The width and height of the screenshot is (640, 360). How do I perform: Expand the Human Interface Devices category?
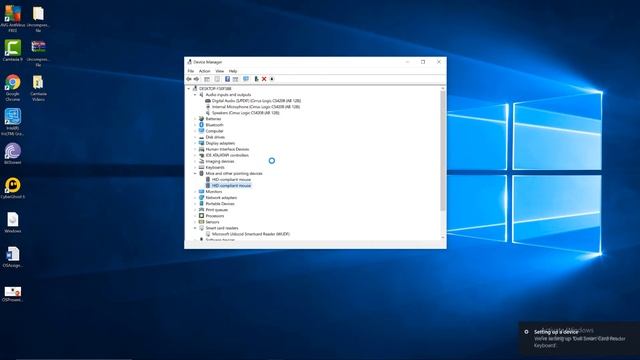[195, 149]
